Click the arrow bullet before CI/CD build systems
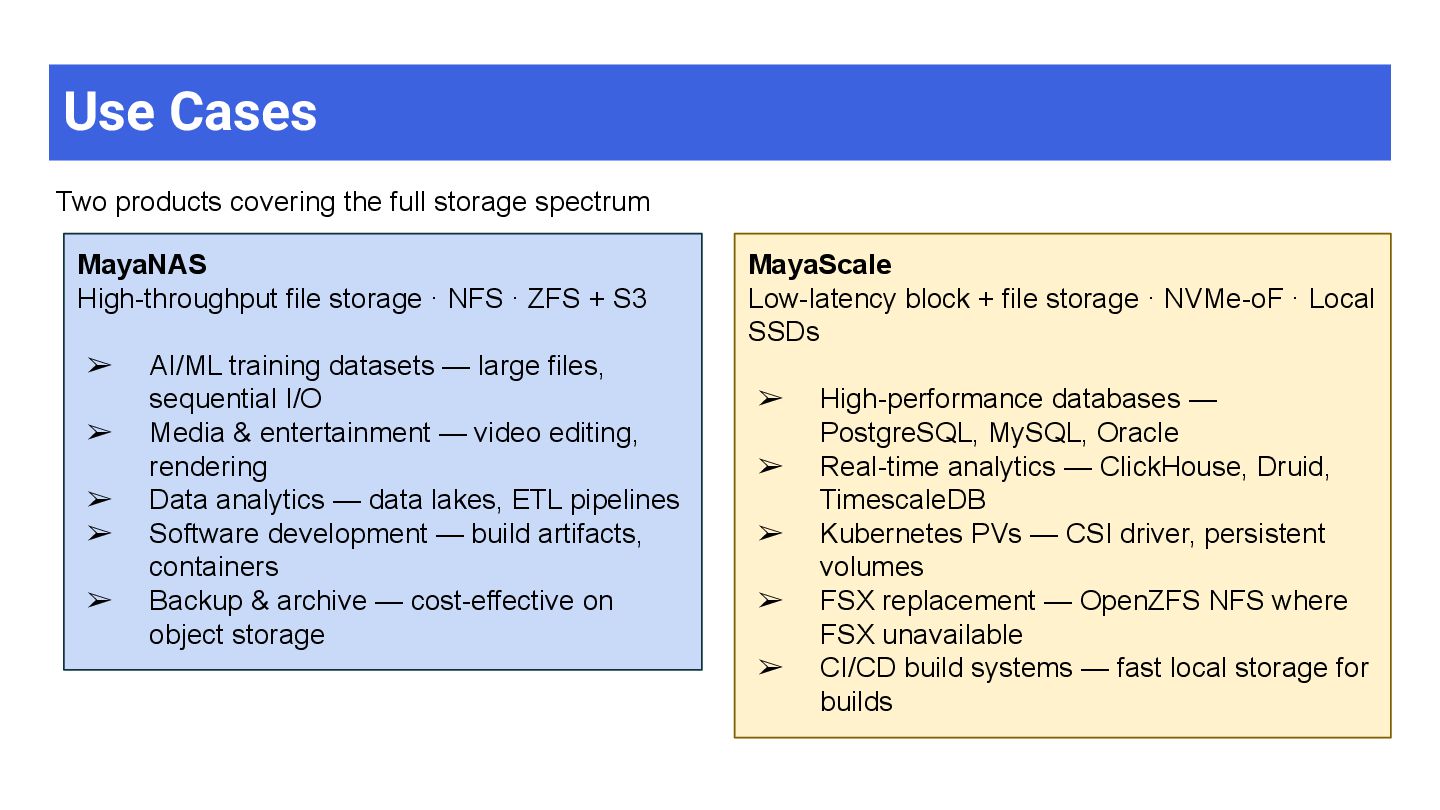This screenshot has height=810, width=1440. tap(769, 668)
